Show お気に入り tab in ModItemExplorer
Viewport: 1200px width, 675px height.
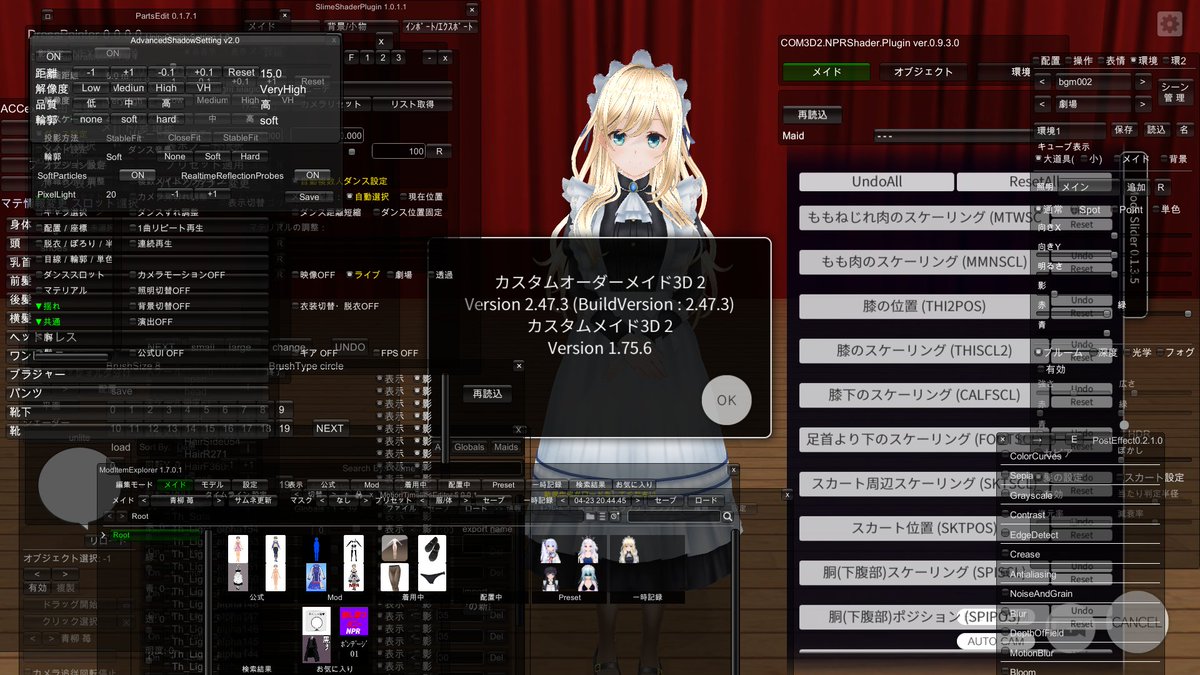point(634,485)
